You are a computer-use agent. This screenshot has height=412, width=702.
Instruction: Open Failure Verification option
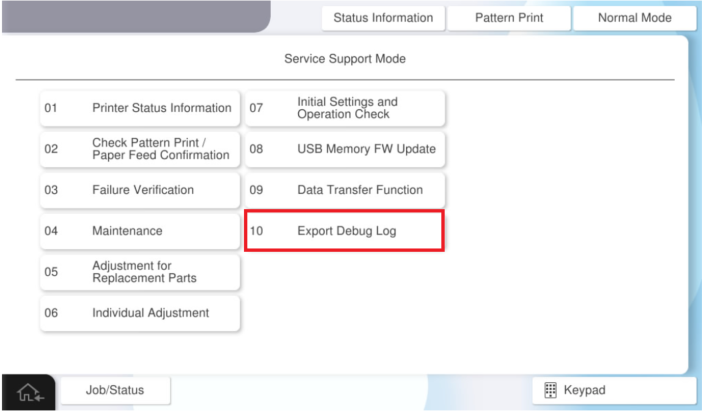(x=141, y=190)
